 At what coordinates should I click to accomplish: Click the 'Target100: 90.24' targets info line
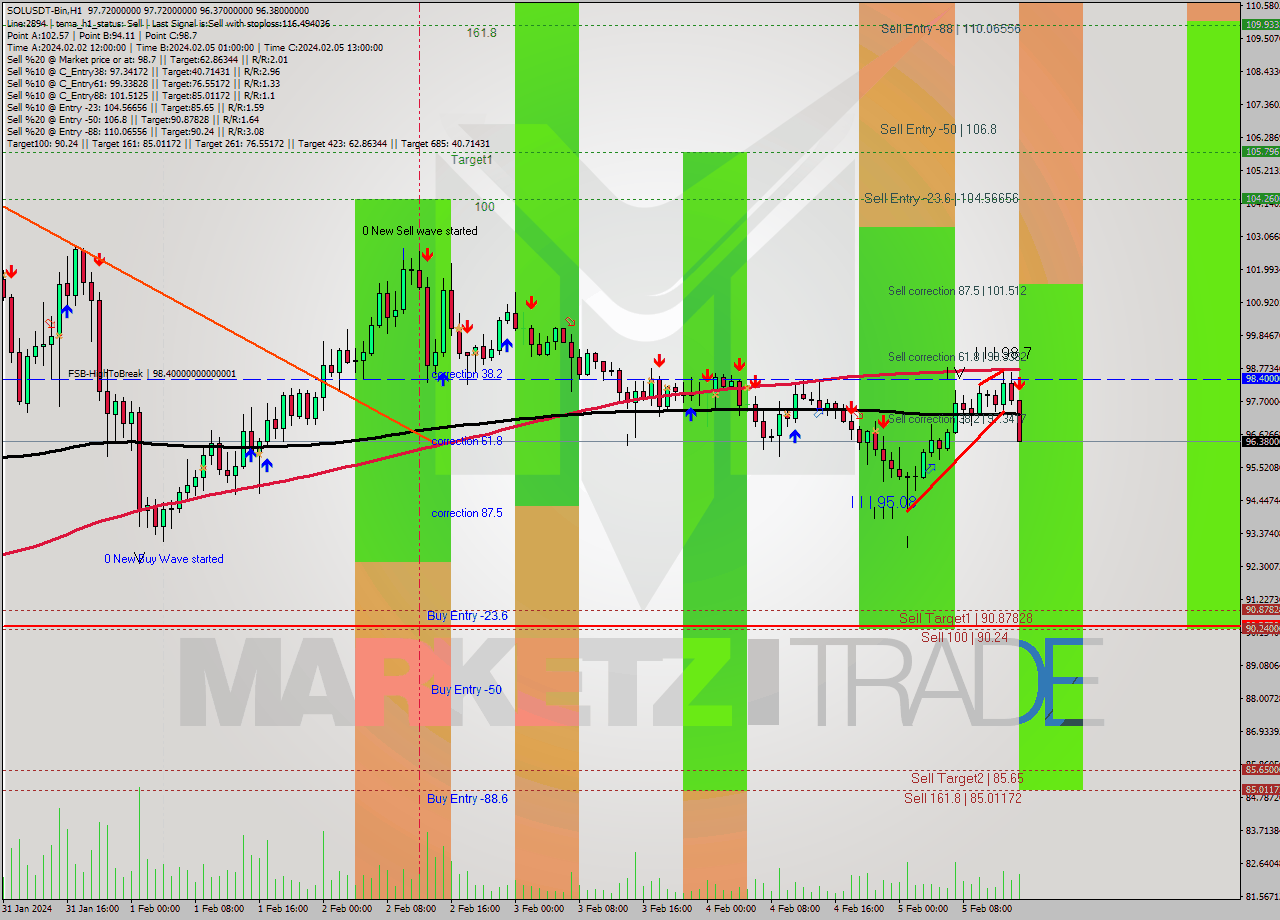click(x=248, y=144)
